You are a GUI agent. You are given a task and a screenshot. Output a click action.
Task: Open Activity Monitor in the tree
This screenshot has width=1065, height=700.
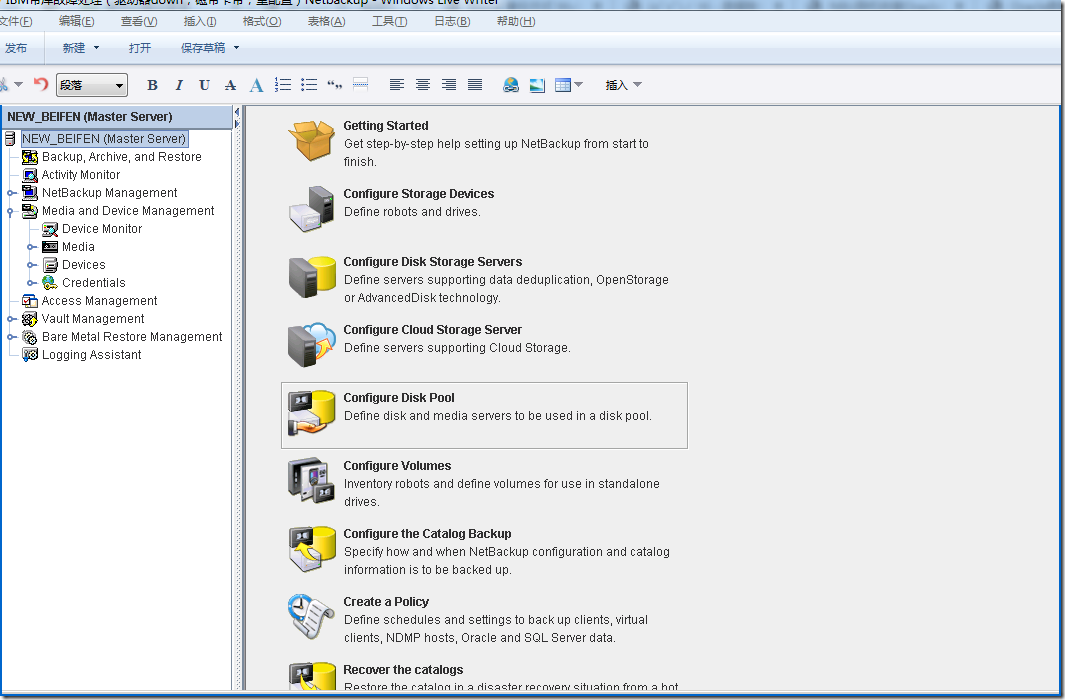(81, 174)
